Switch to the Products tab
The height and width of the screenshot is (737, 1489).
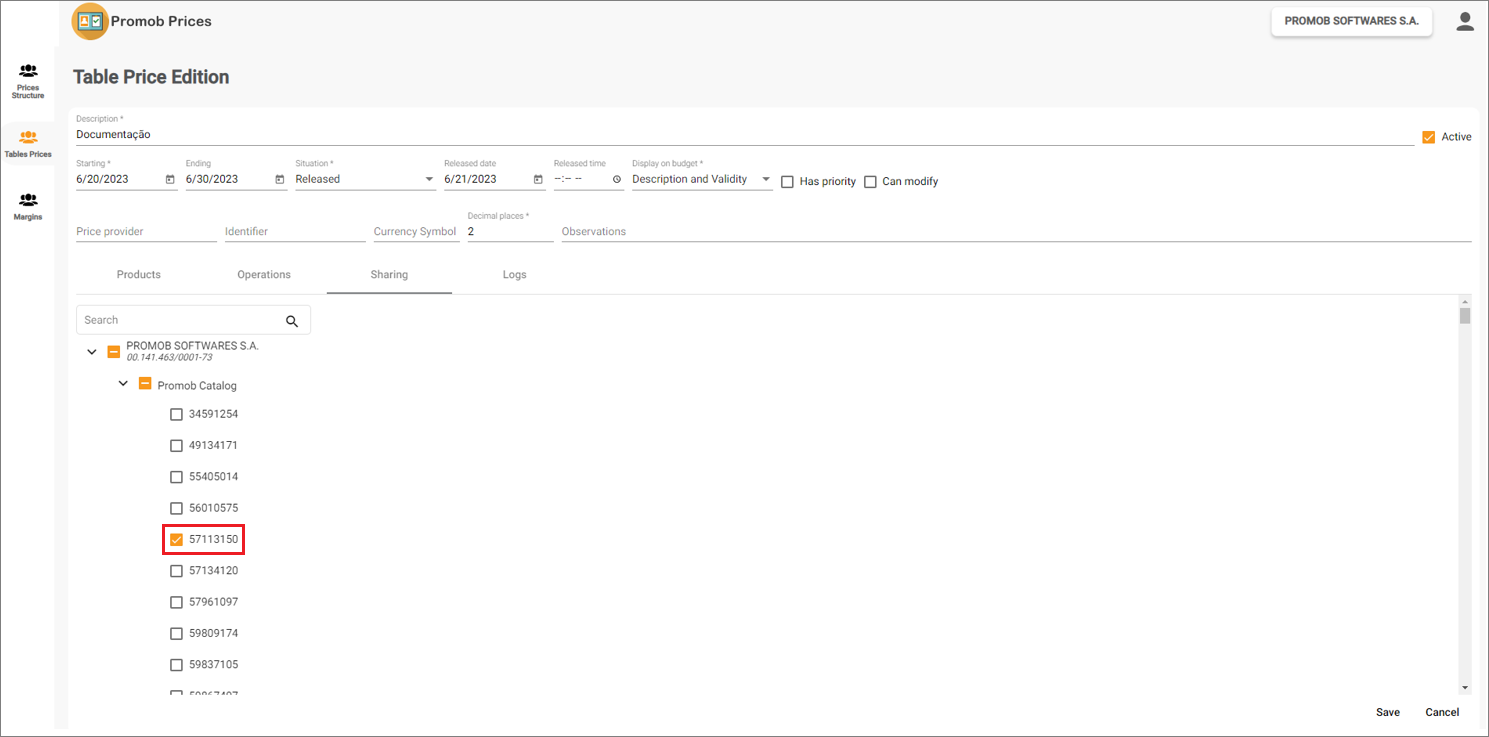pos(139,275)
